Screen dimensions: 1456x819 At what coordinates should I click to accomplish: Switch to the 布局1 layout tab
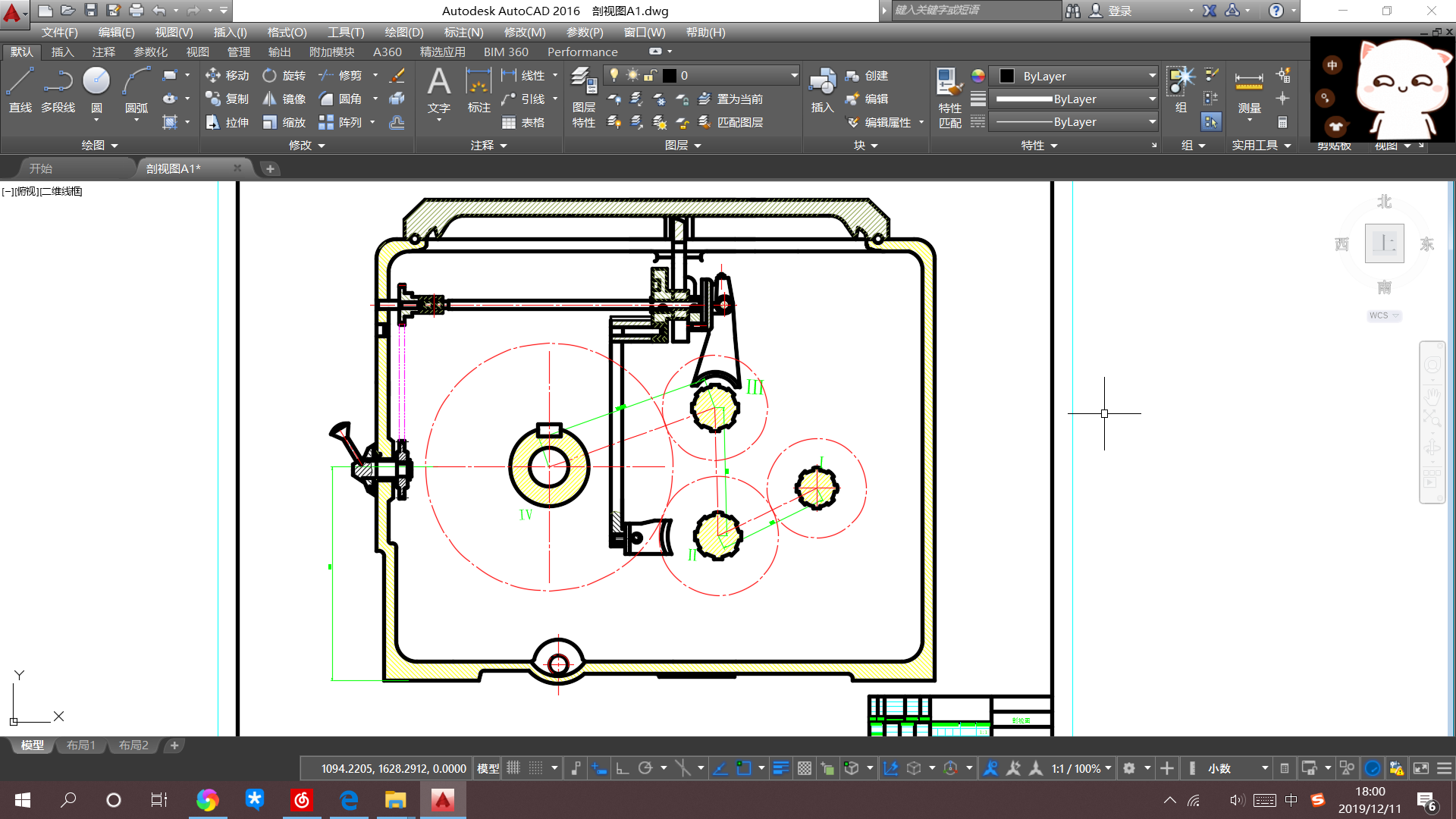point(80,745)
